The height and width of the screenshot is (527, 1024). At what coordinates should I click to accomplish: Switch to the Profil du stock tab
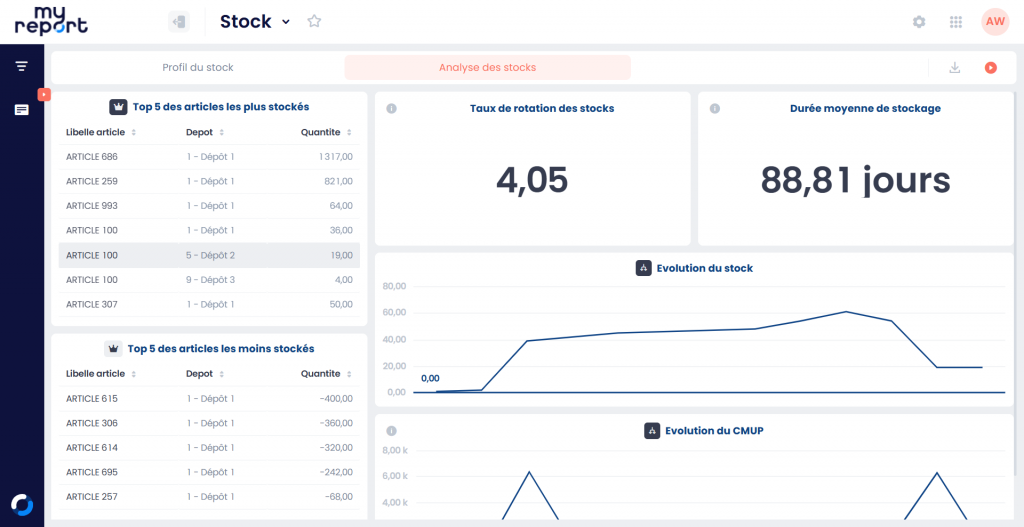click(x=198, y=68)
